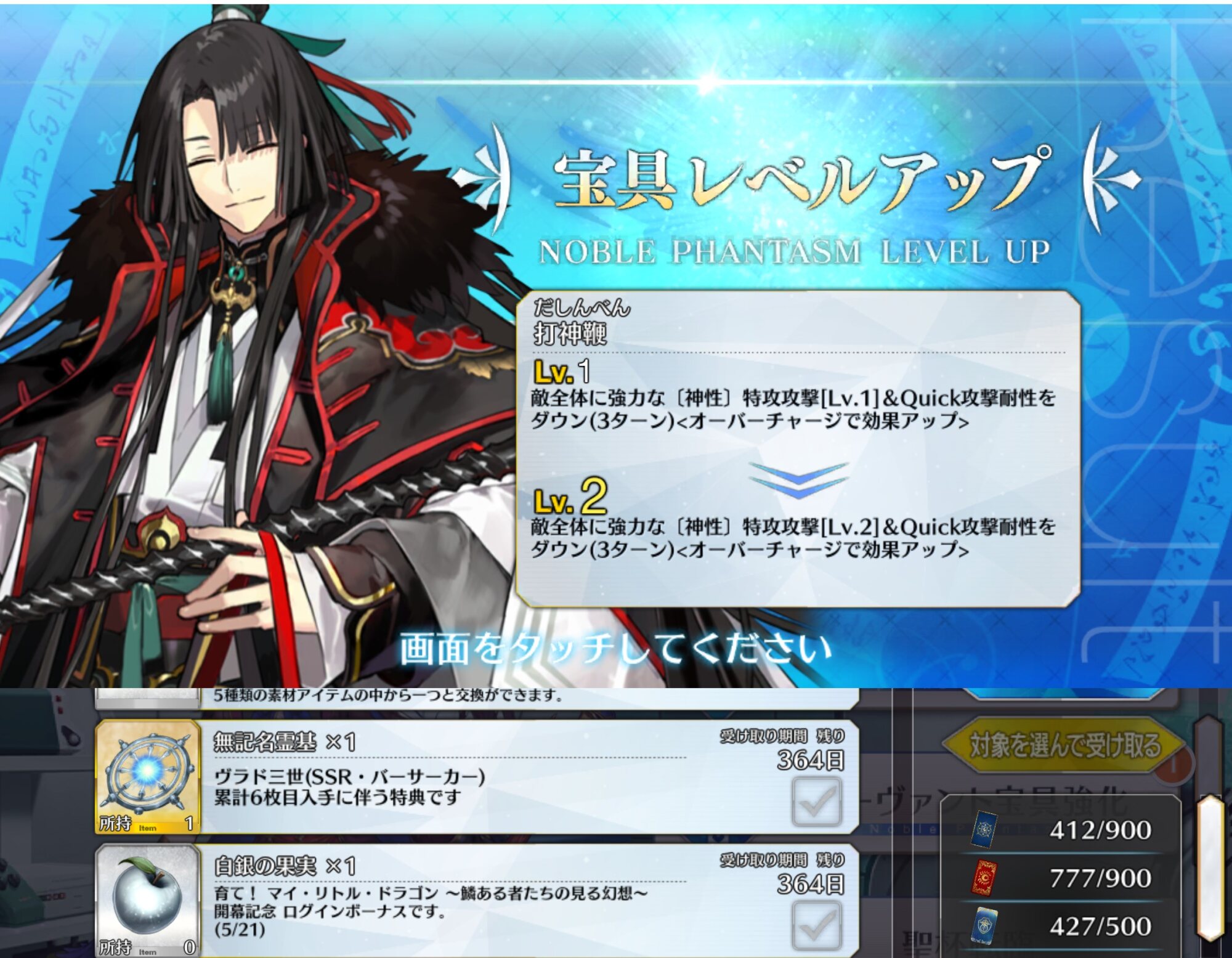Viewport: 1232px width, 958px height.
Task: Check the box for 白銀の果実 reward
Action: click(817, 925)
